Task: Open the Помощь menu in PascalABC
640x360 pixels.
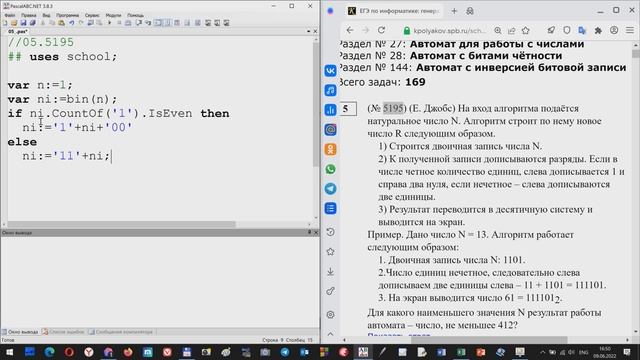Action: point(135,15)
